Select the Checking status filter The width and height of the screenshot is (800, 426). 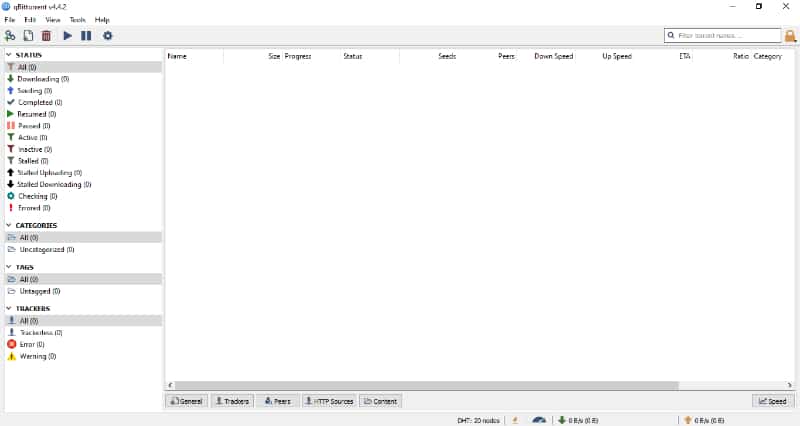point(84,196)
